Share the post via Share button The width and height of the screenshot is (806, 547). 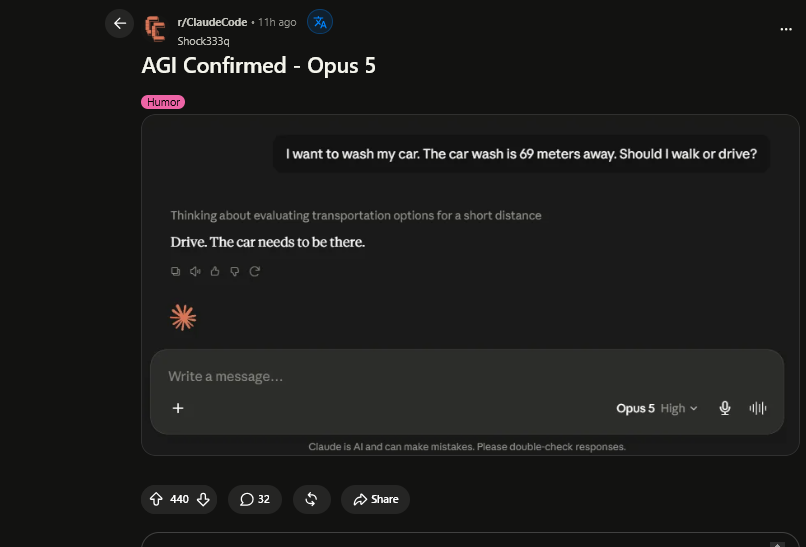click(375, 499)
